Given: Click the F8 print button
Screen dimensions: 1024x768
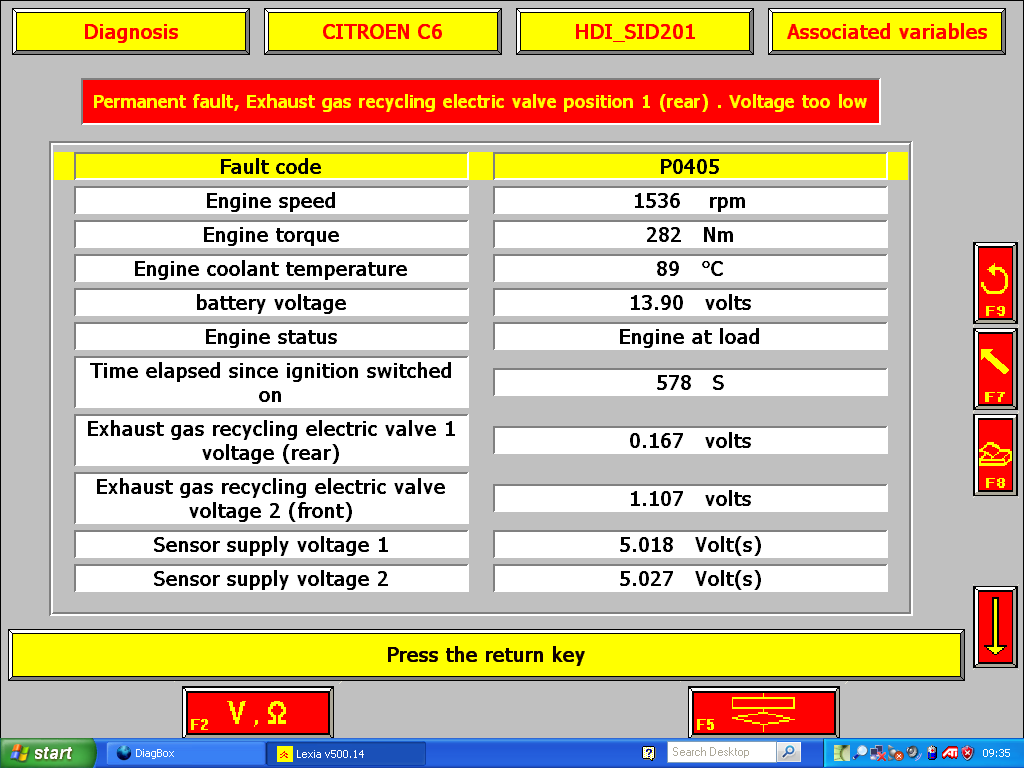Looking at the screenshot, I should [x=995, y=455].
